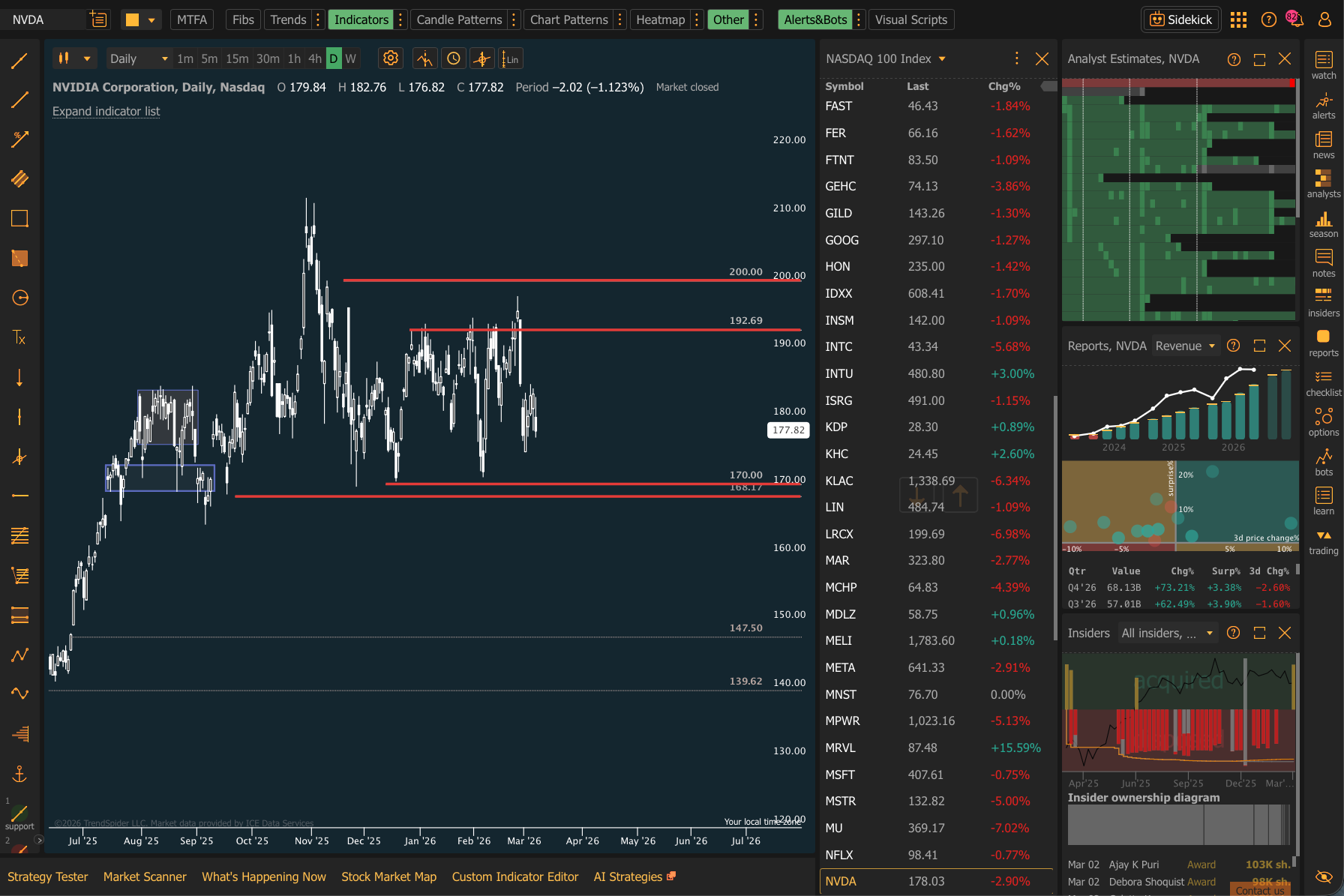Open the options sidebar panel
The image size is (1344, 896).
click(x=1323, y=421)
